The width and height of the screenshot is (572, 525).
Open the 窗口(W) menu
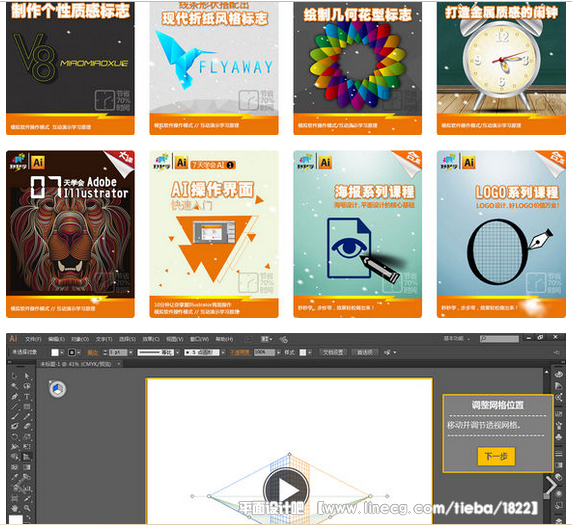coord(199,339)
